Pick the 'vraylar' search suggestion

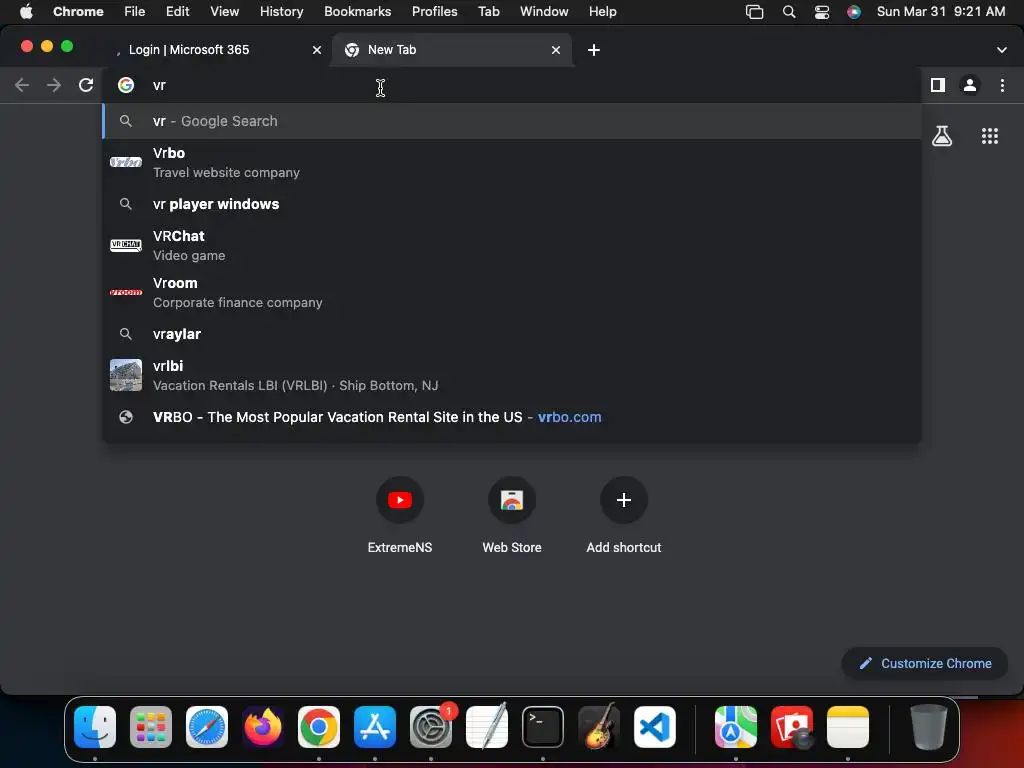tap(512, 334)
